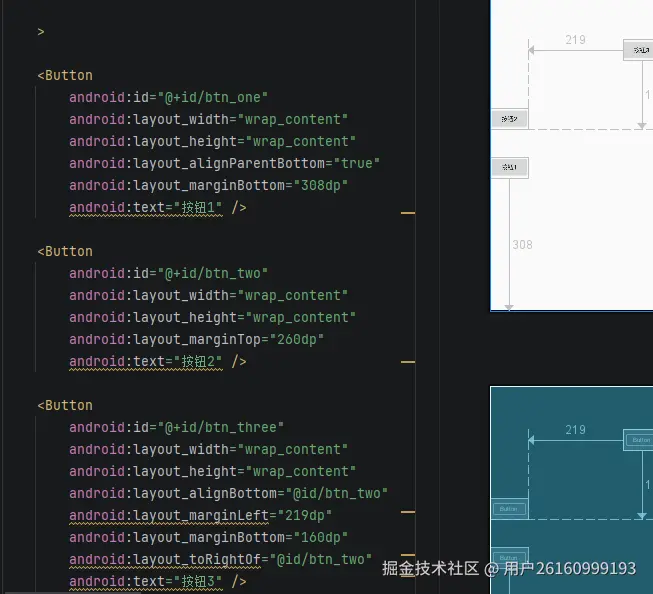
Task: Select the 按钮2 button in the design preview
Action: tap(510, 119)
